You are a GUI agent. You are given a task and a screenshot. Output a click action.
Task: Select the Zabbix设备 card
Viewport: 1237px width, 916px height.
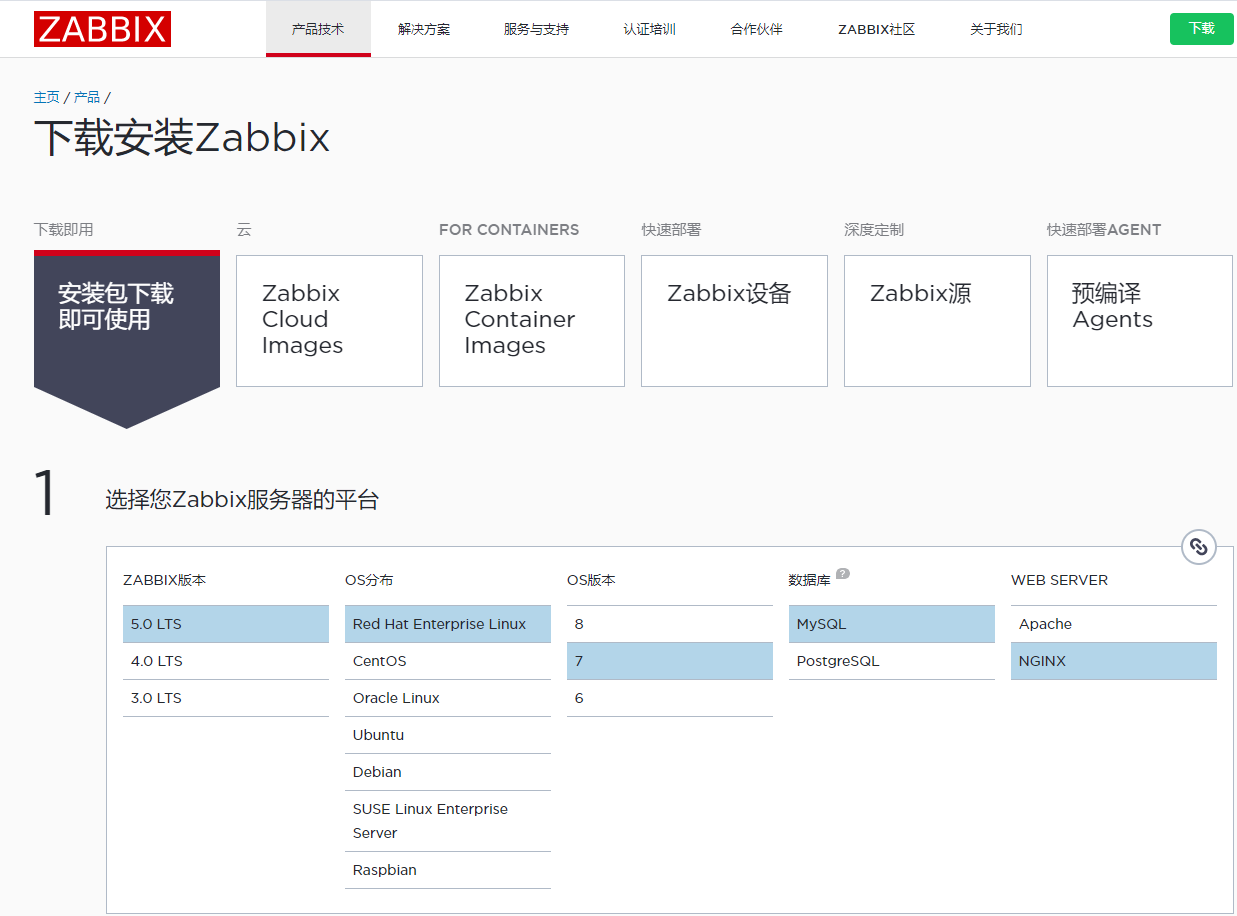click(734, 321)
